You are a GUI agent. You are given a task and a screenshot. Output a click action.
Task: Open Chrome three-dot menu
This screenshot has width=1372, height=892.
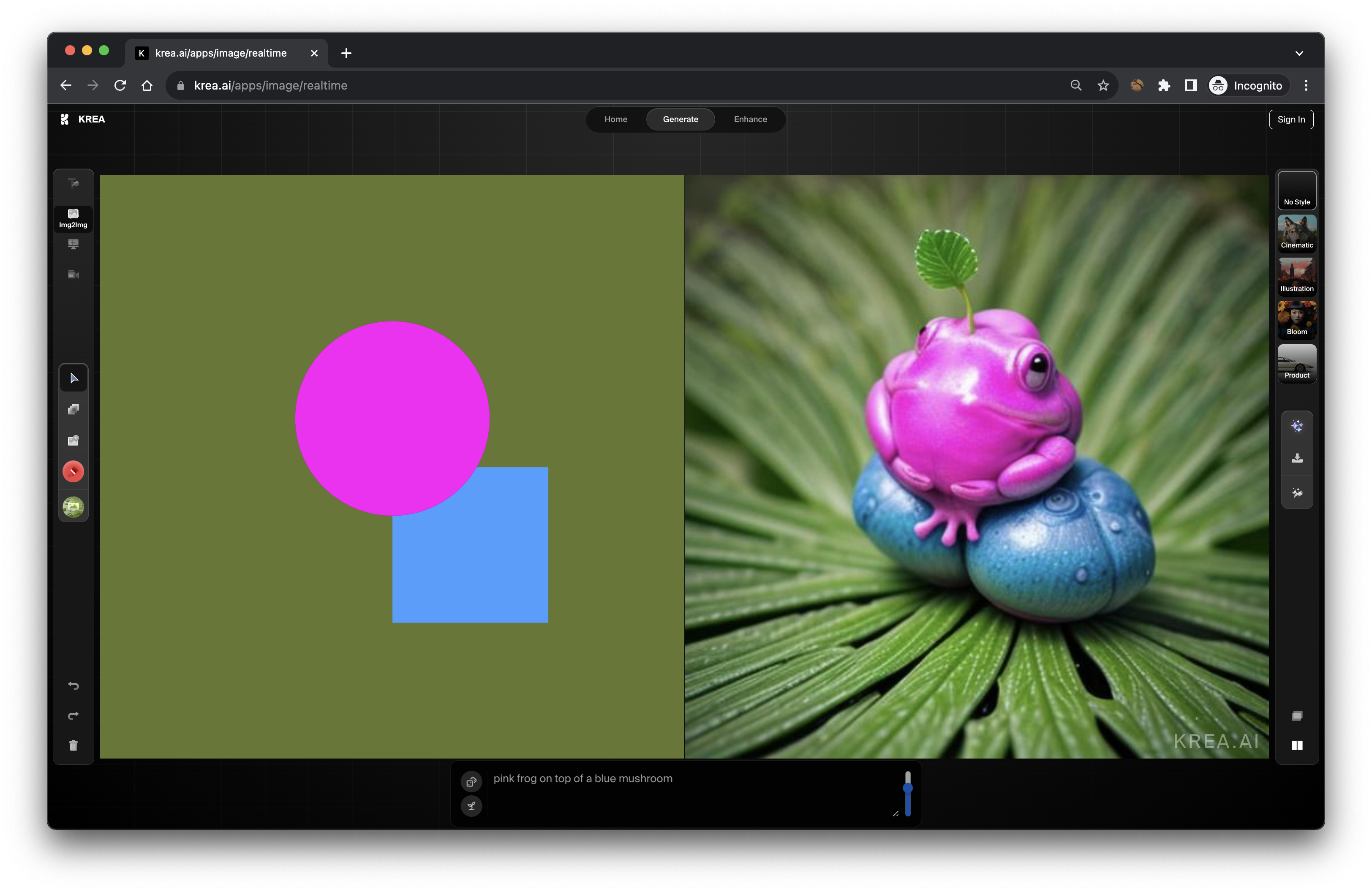(x=1306, y=85)
